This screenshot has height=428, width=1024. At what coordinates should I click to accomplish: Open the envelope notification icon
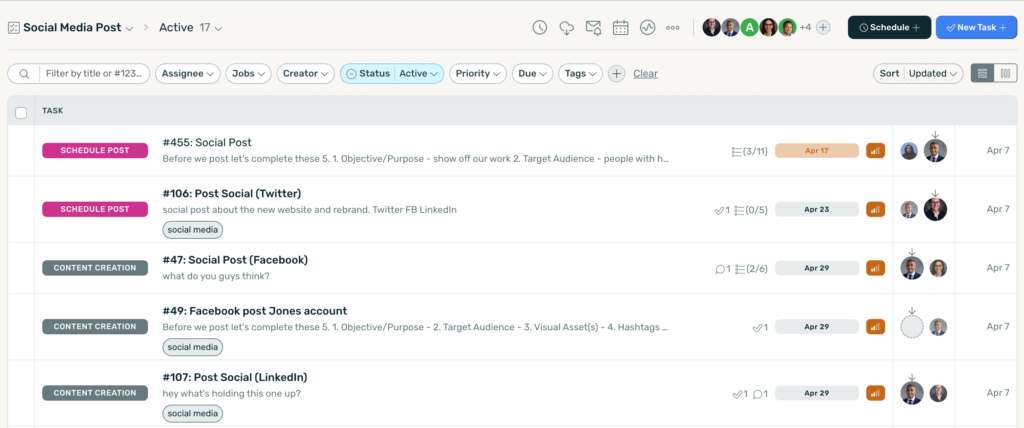click(x=593, y=28)
